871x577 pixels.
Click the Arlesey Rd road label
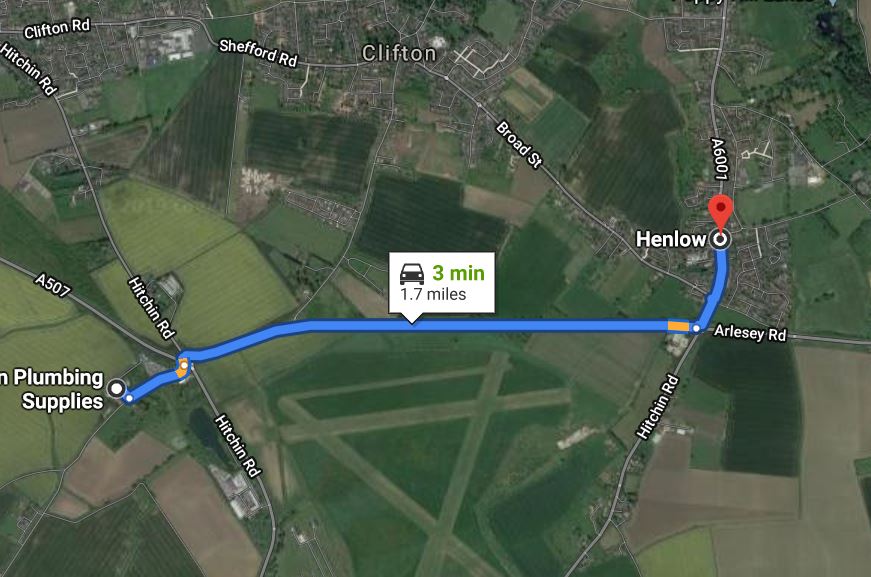click(x=750, y=333)
